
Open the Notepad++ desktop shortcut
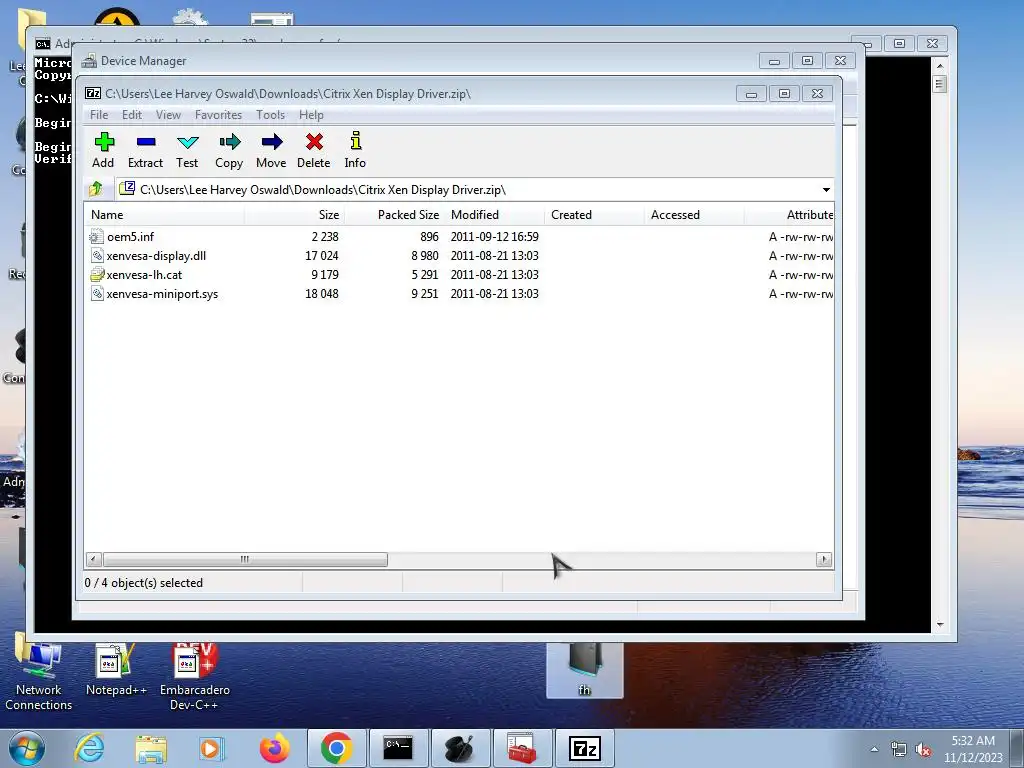click(x=116, y=670)
